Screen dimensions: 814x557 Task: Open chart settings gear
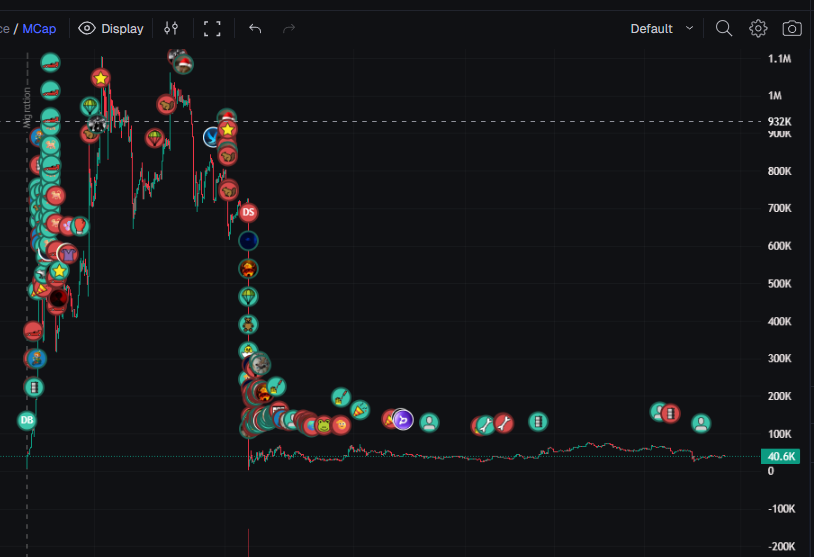tap(758, 29)
